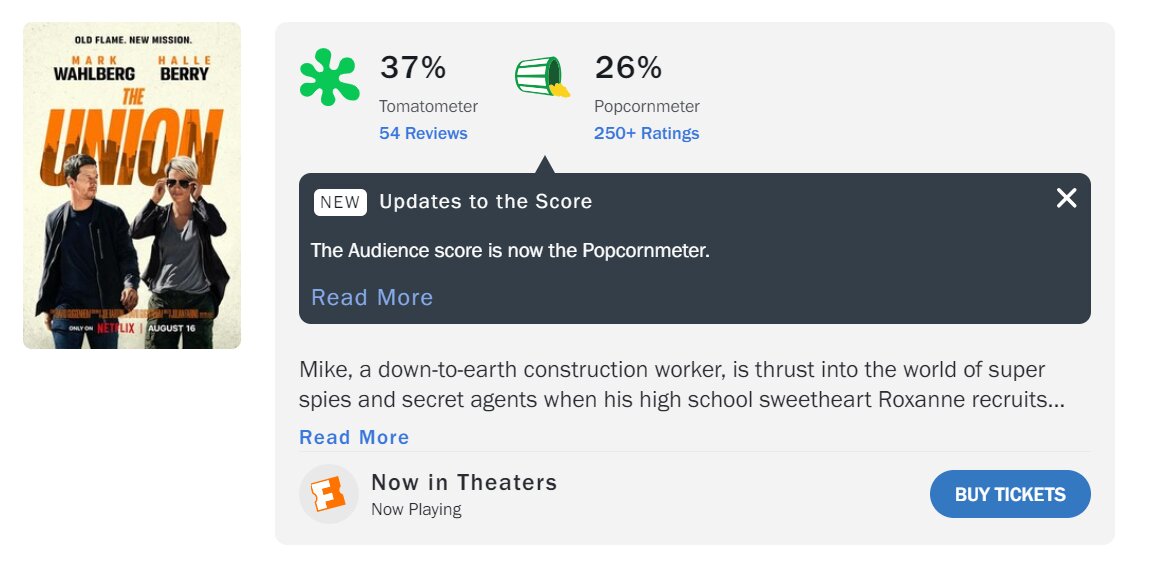
Task: Click the 26% Popcornmeter score
Action: coord(628,68)
